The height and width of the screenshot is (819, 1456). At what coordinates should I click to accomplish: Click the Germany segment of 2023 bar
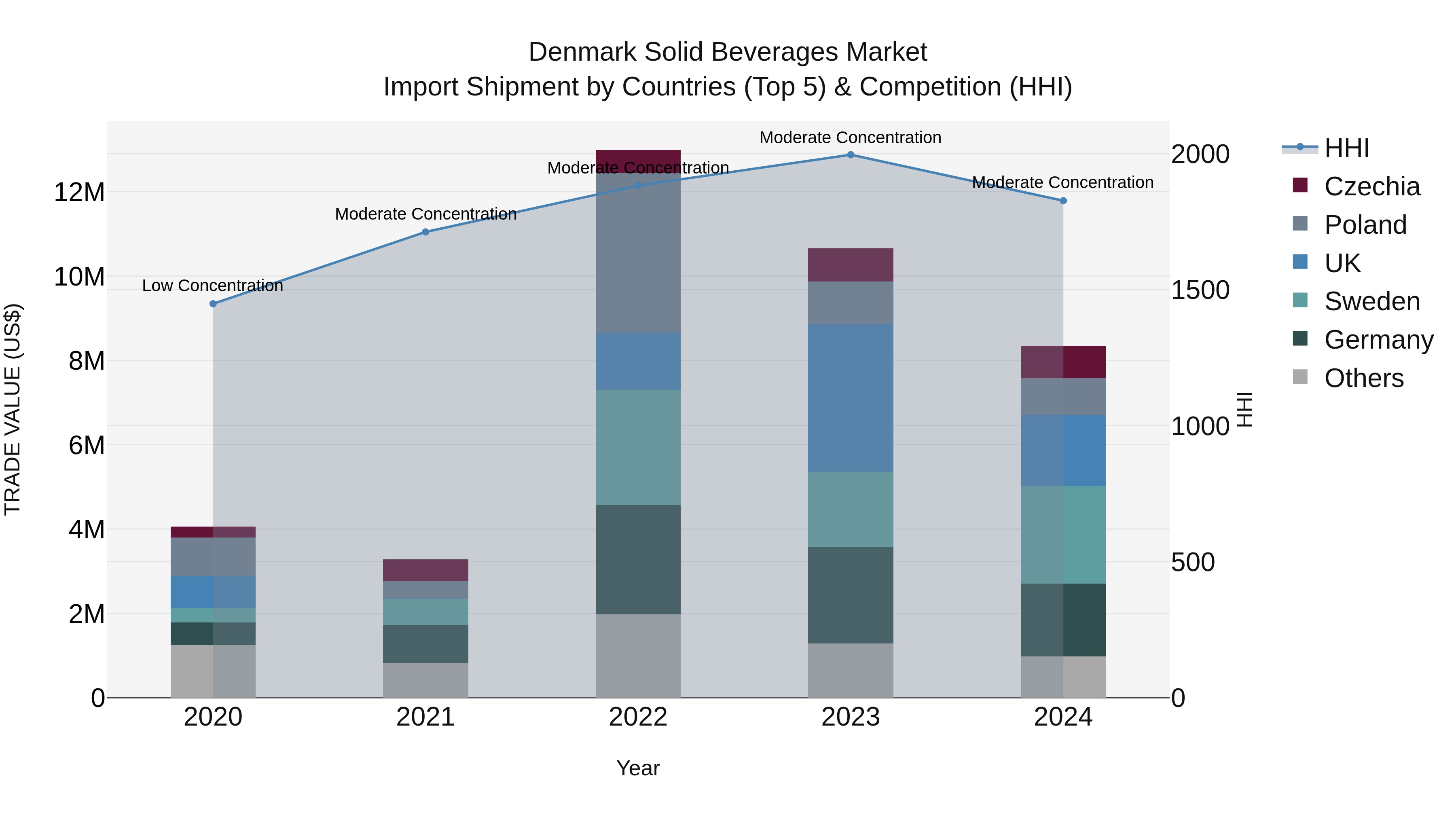(851, 595)
